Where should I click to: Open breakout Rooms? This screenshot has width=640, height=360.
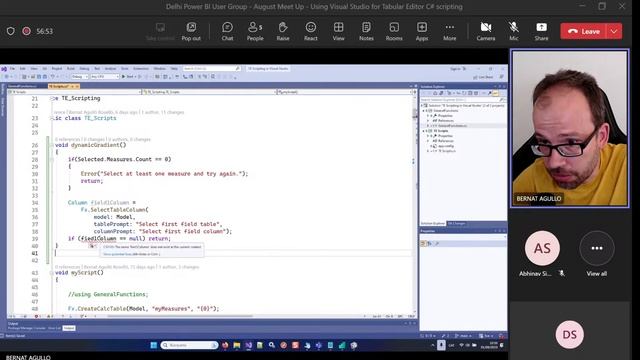pos(394,31)
